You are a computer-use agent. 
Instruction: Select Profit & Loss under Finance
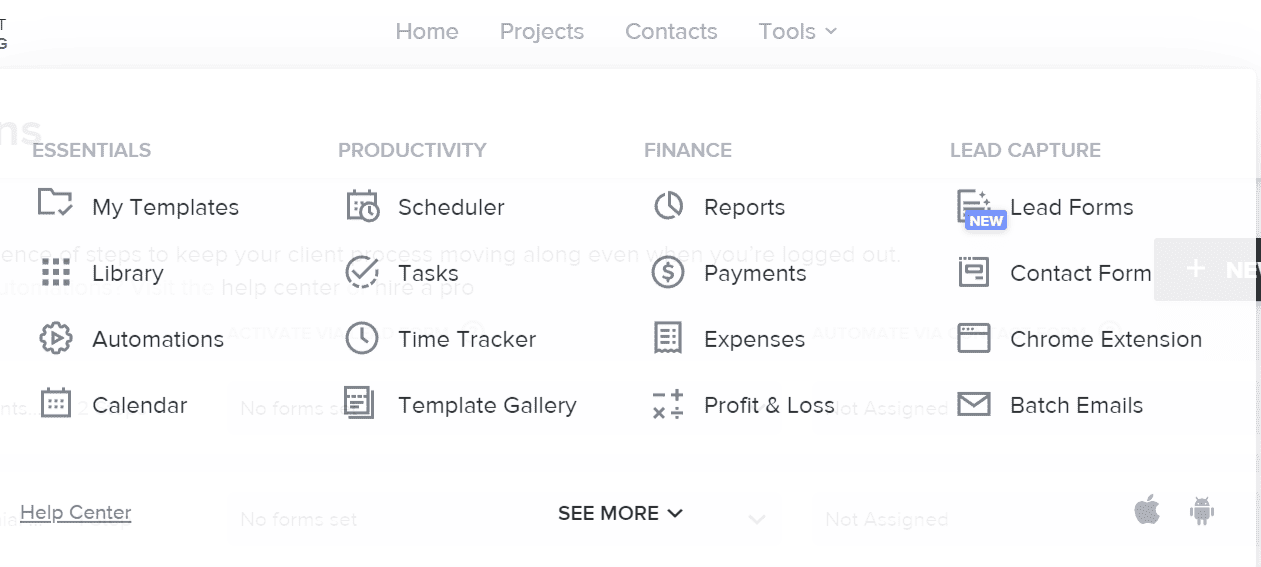[769, 405]
